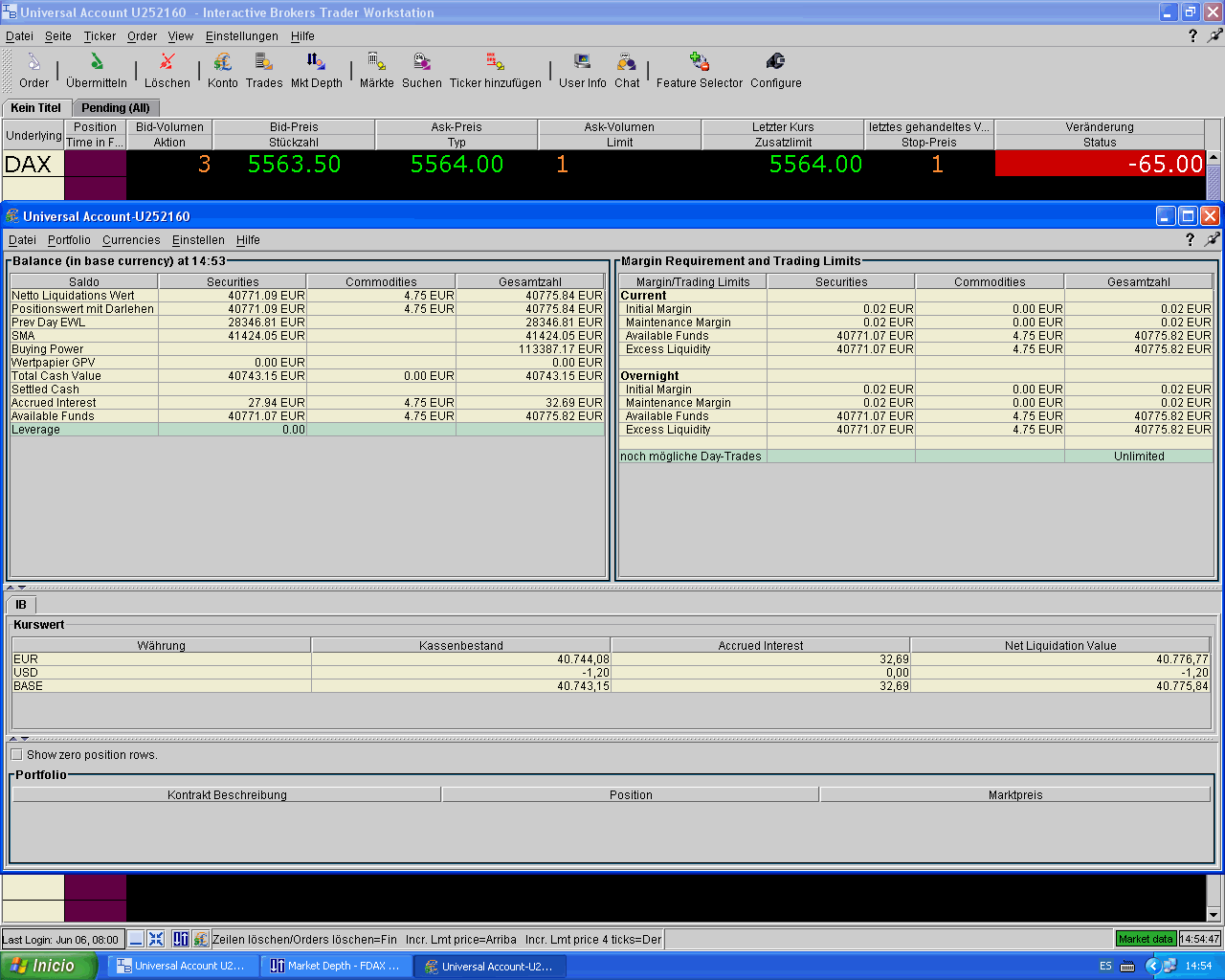Click the Net Liquidation Value column header

[1060, 645]
